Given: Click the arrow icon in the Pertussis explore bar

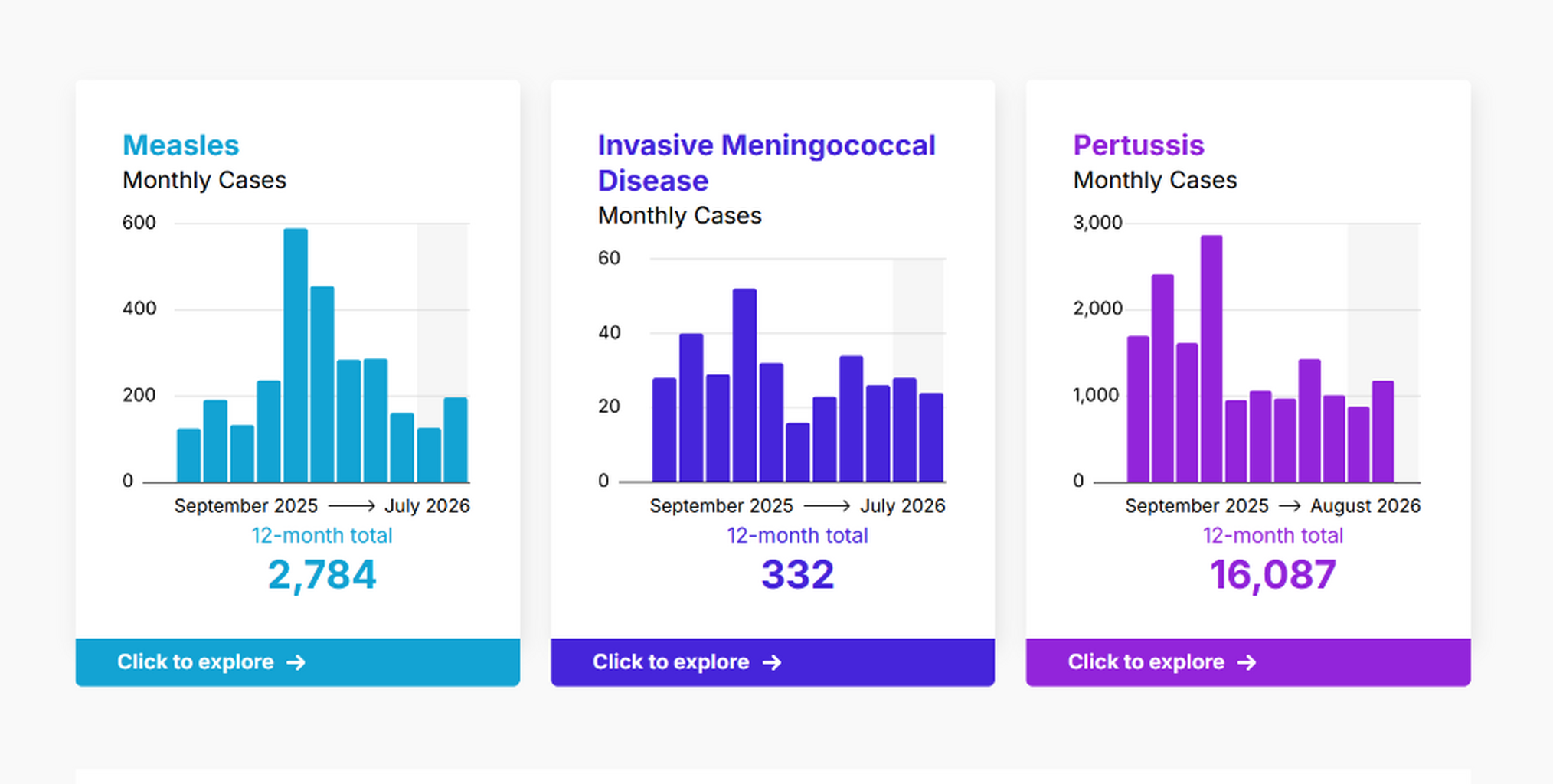Looking at the screenshot, I should (1247, 662).
